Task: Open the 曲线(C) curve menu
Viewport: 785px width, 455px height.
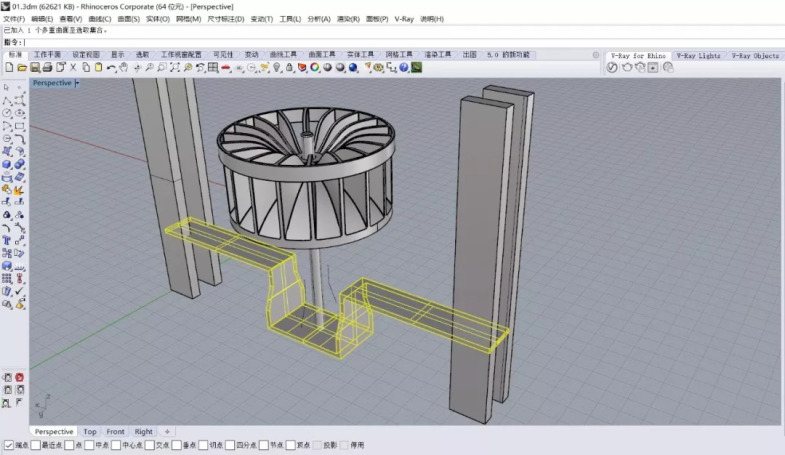Action: point(99,19)
